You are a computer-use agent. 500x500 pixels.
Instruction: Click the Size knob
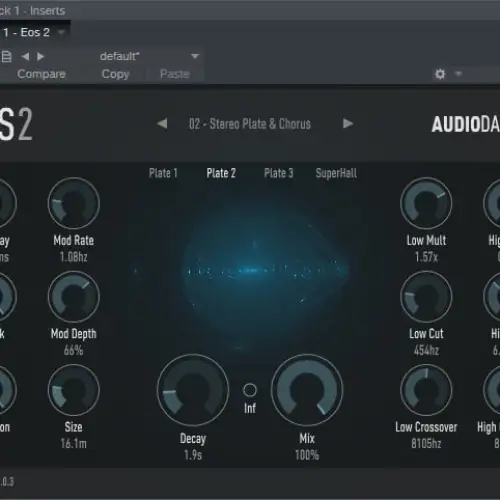pos(74,390)
